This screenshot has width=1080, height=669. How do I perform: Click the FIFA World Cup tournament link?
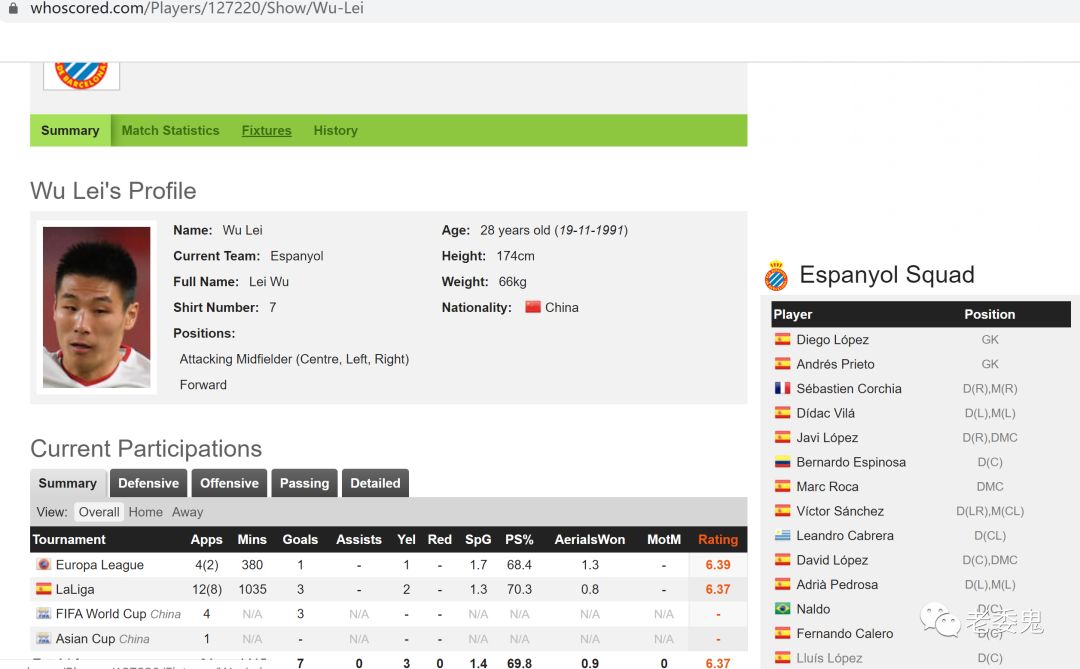101,614
